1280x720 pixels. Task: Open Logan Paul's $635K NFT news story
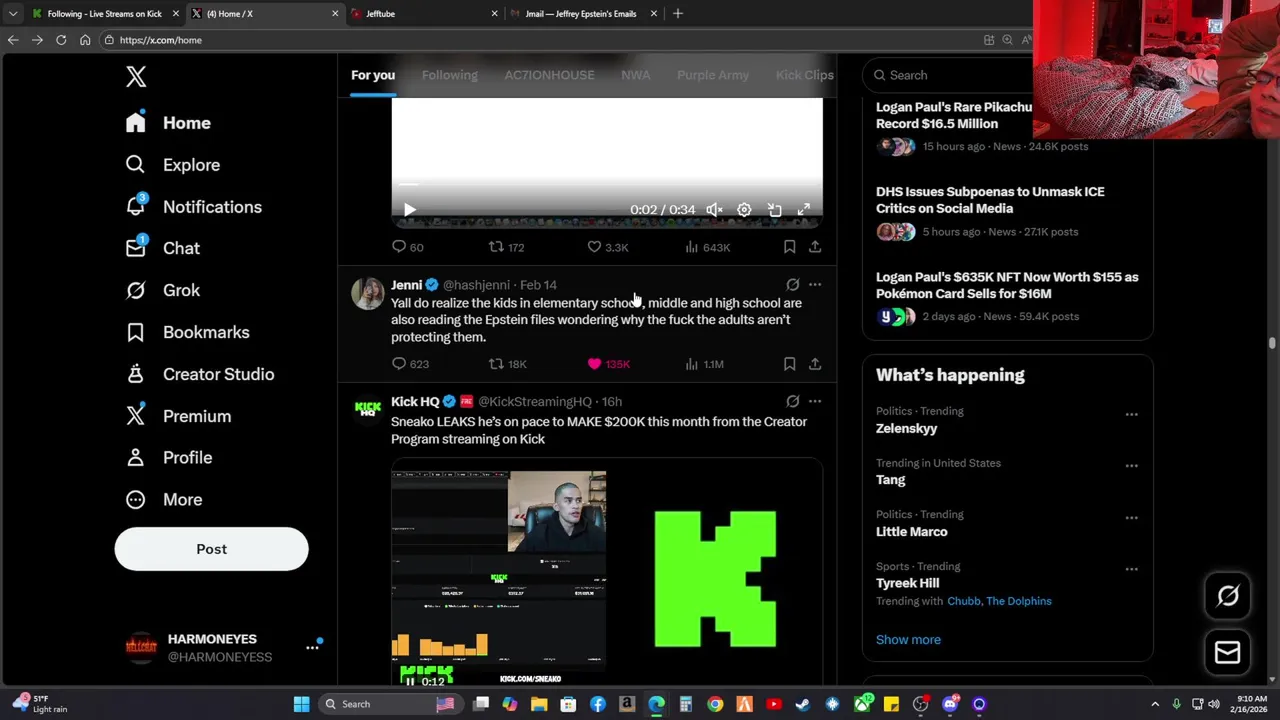click(x=1007, y=296)
